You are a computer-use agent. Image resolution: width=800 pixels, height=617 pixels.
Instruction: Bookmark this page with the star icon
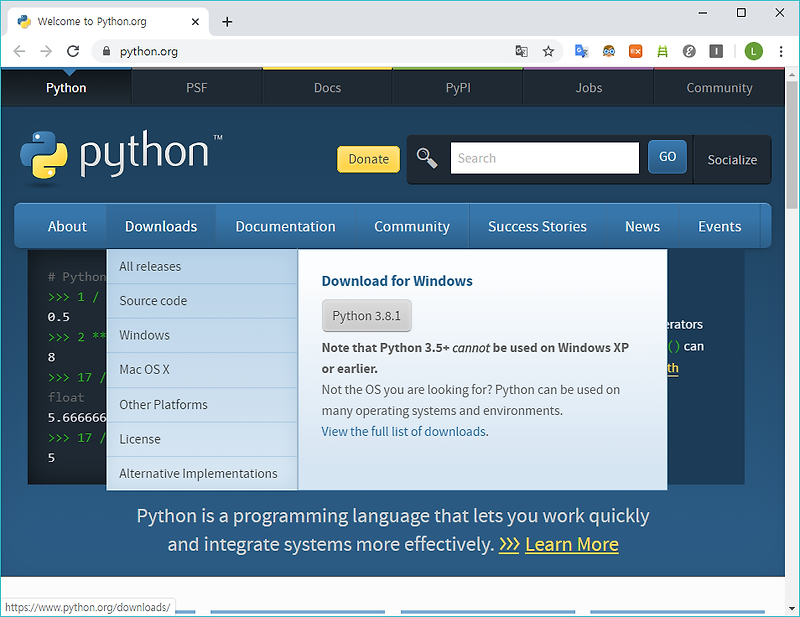[x=548, y=51]
